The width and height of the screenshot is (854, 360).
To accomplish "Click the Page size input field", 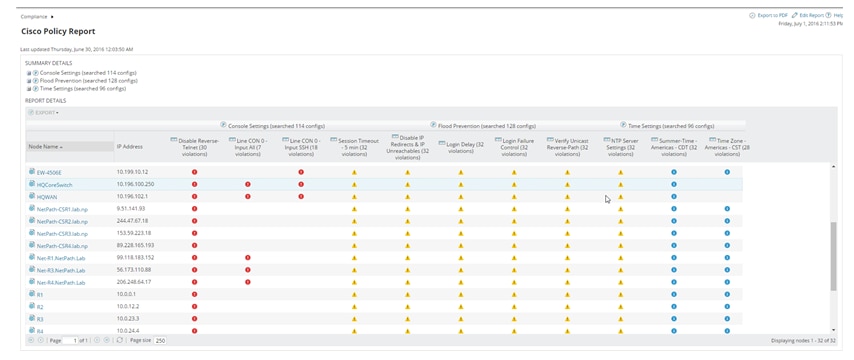I will point(160,340).
